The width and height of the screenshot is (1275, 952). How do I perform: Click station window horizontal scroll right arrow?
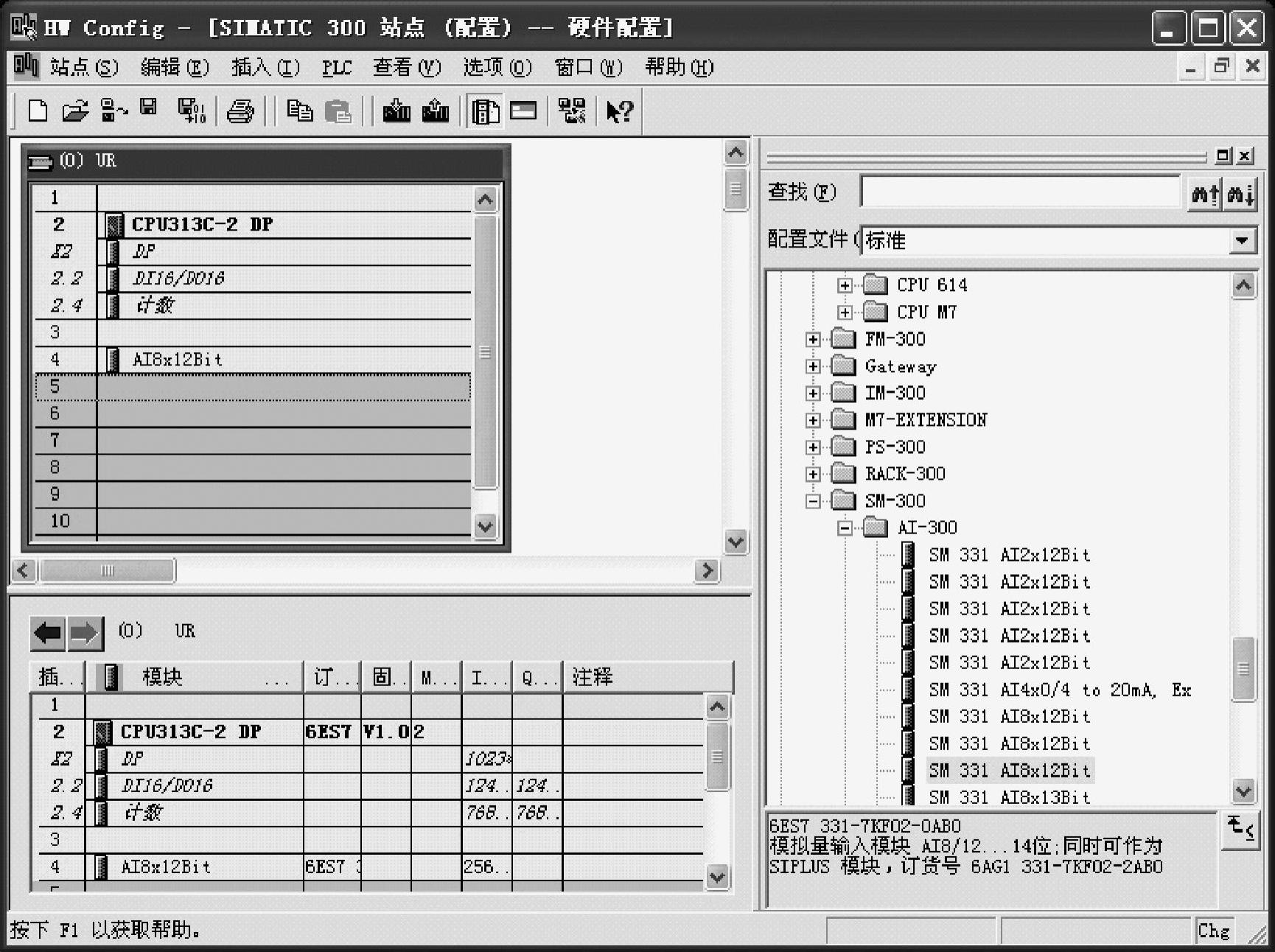click(x=707, y=570)
